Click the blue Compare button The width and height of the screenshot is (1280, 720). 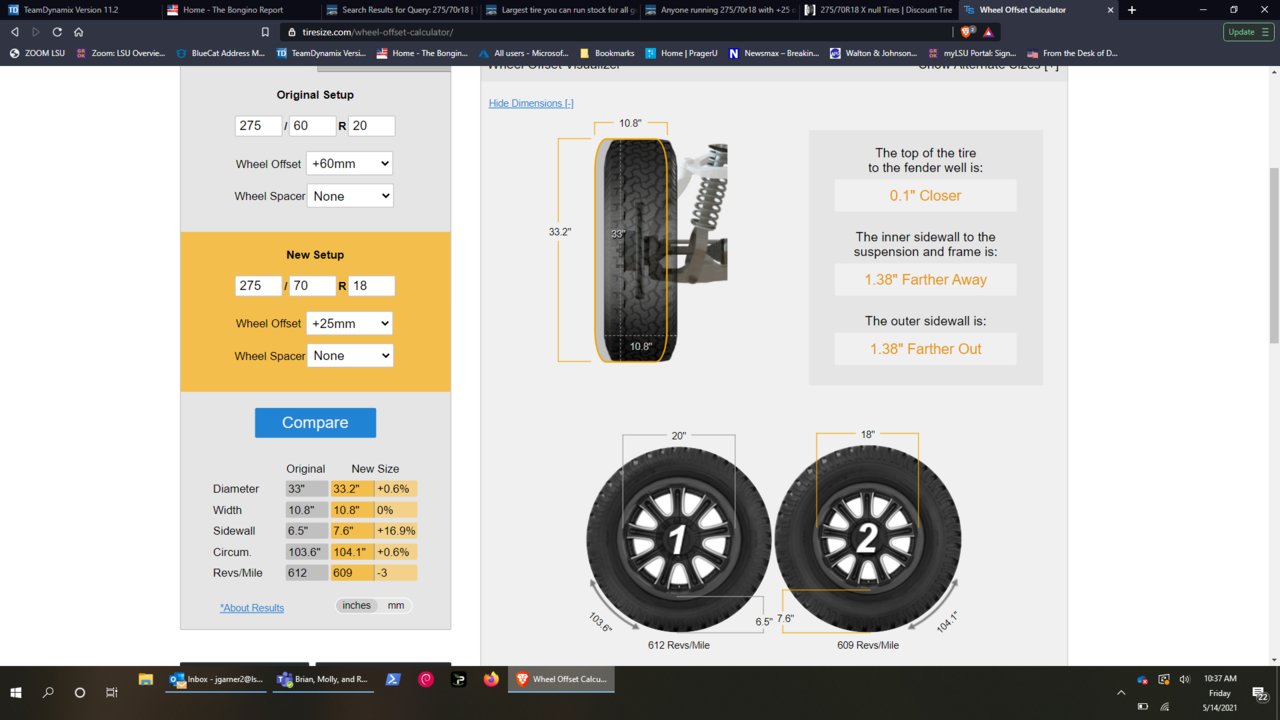tap(315, 423)
